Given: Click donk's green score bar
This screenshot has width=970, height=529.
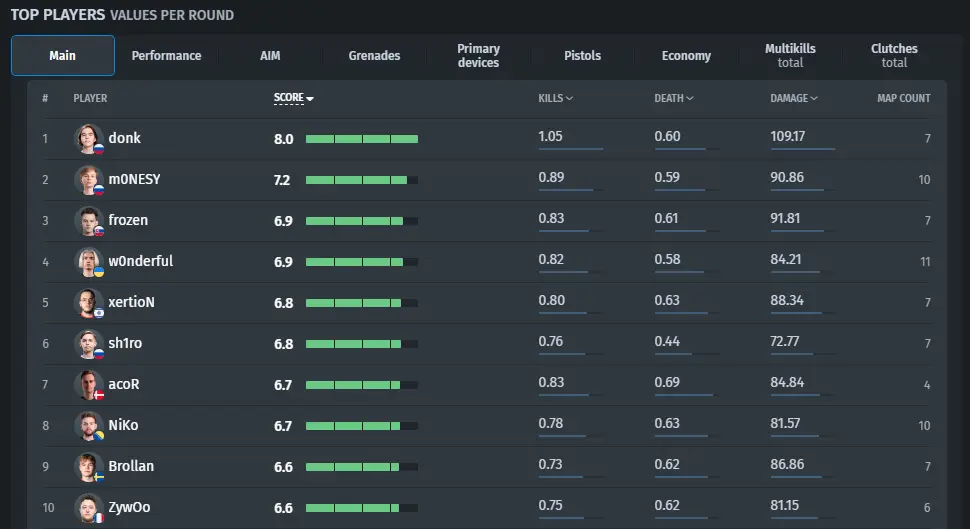Looking at the screenshot, I should tap(362, 139).
